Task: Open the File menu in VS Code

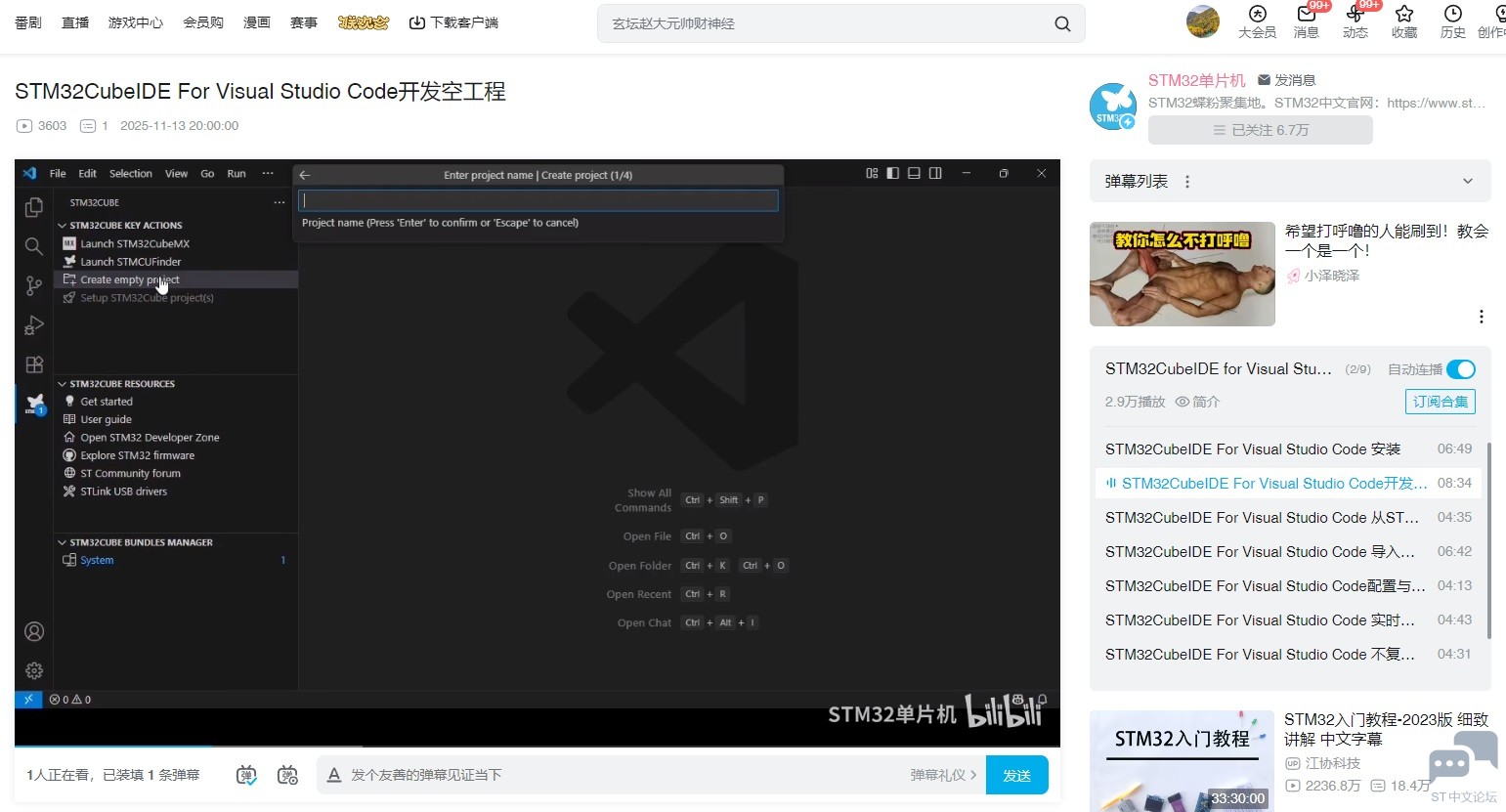Action: tap(58, 174)
